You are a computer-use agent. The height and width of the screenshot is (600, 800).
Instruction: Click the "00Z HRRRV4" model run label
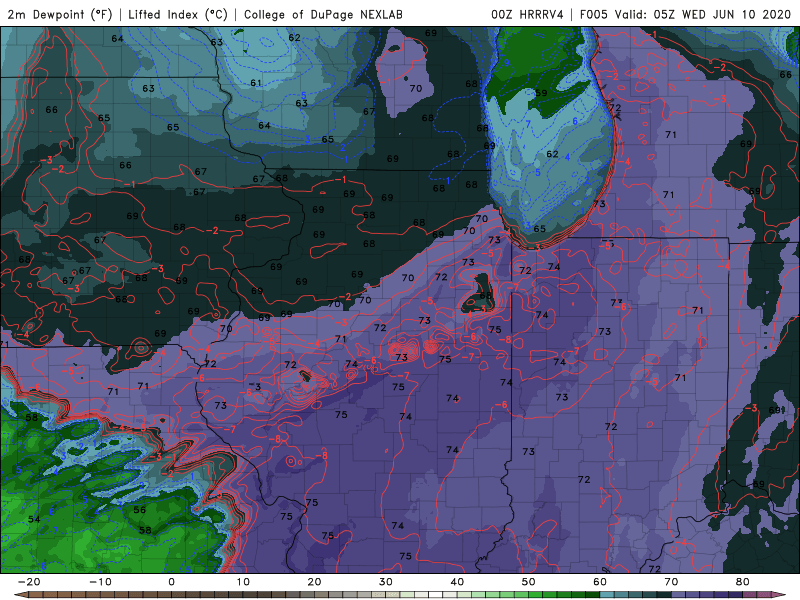point(527,14)
